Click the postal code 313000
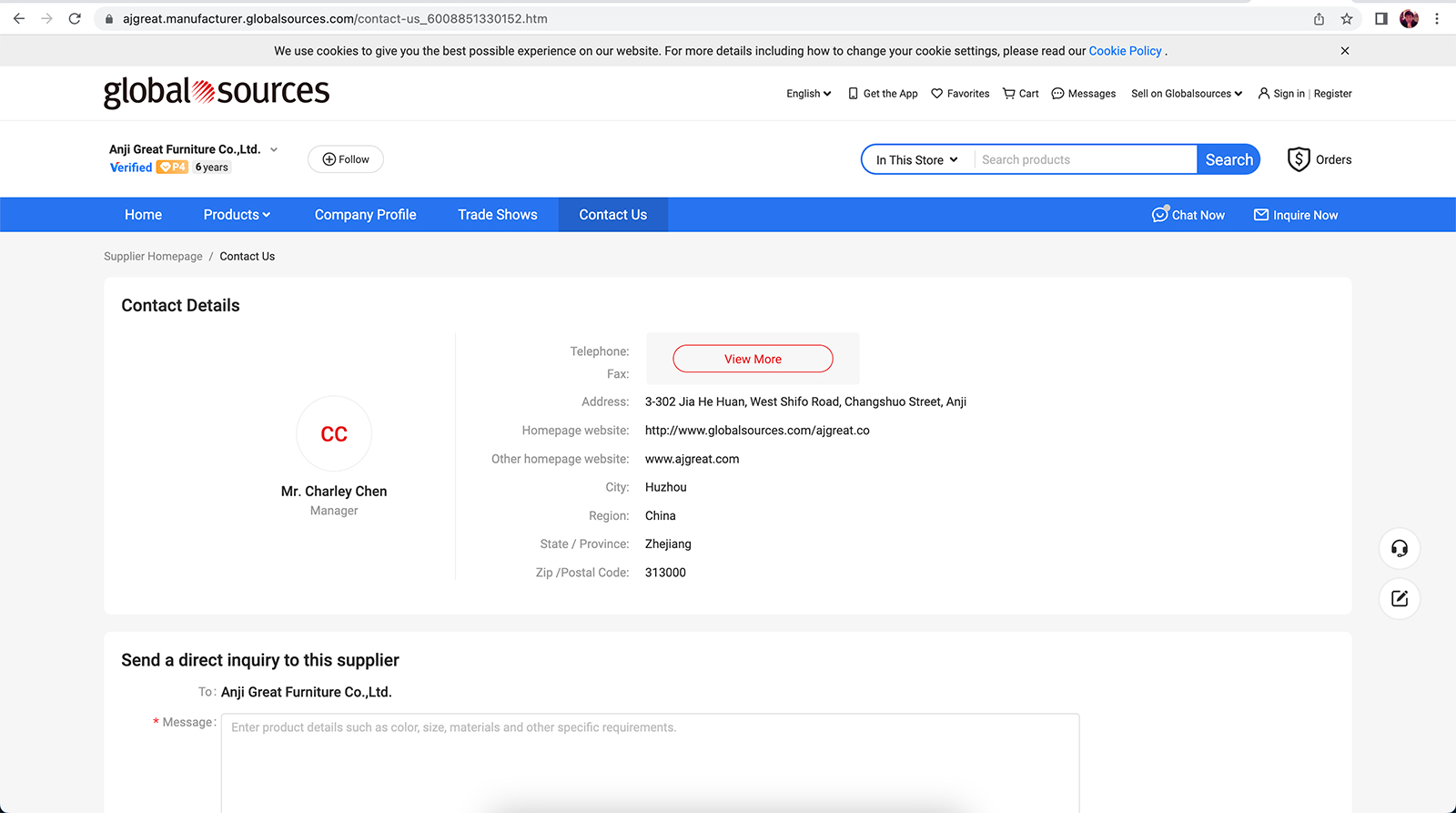This screenshot has height=813, width=1456. pyautogui.click(x=665, y=573)
